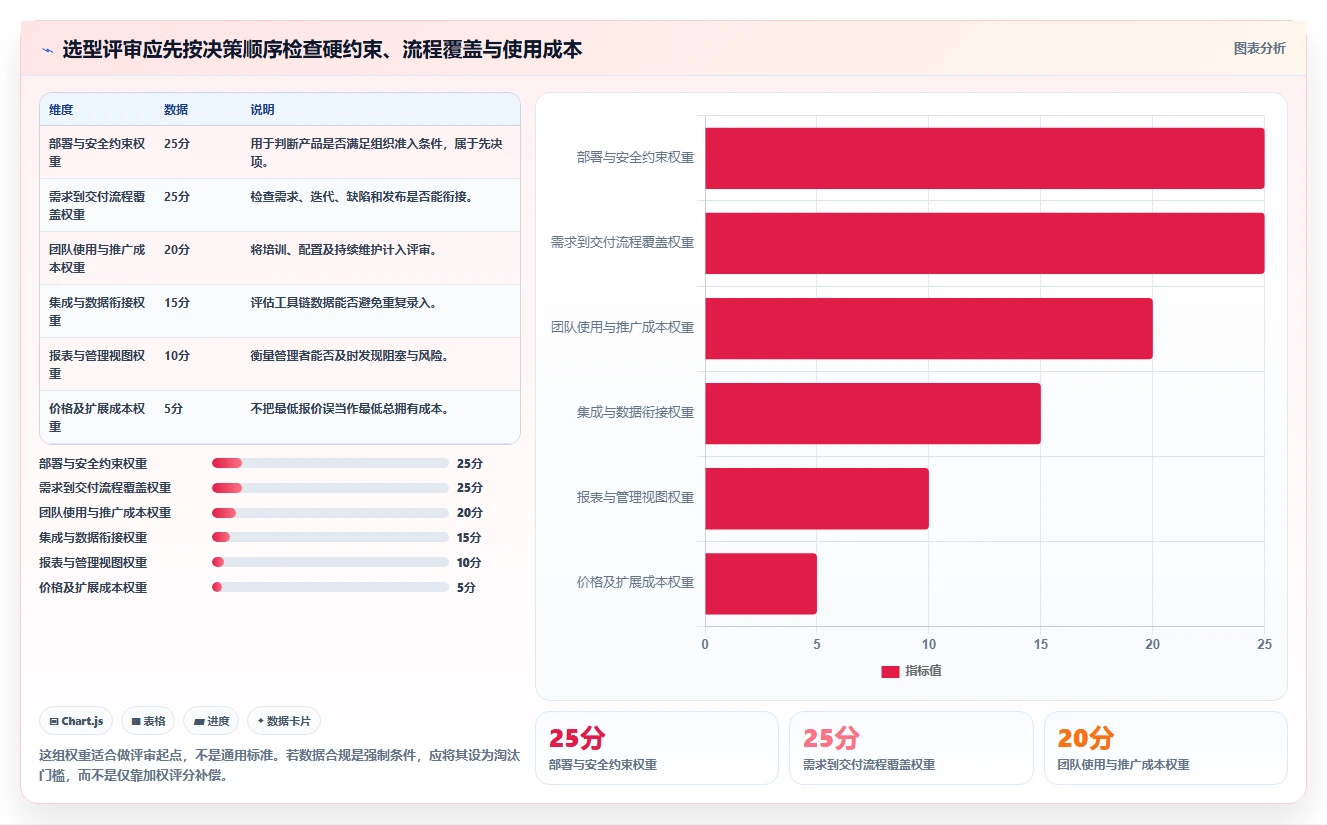The image size is (1327, 825).
Task: Click the 25分 card for 需求到交付流程覆盖权重
Action: [x=911, y=748]
